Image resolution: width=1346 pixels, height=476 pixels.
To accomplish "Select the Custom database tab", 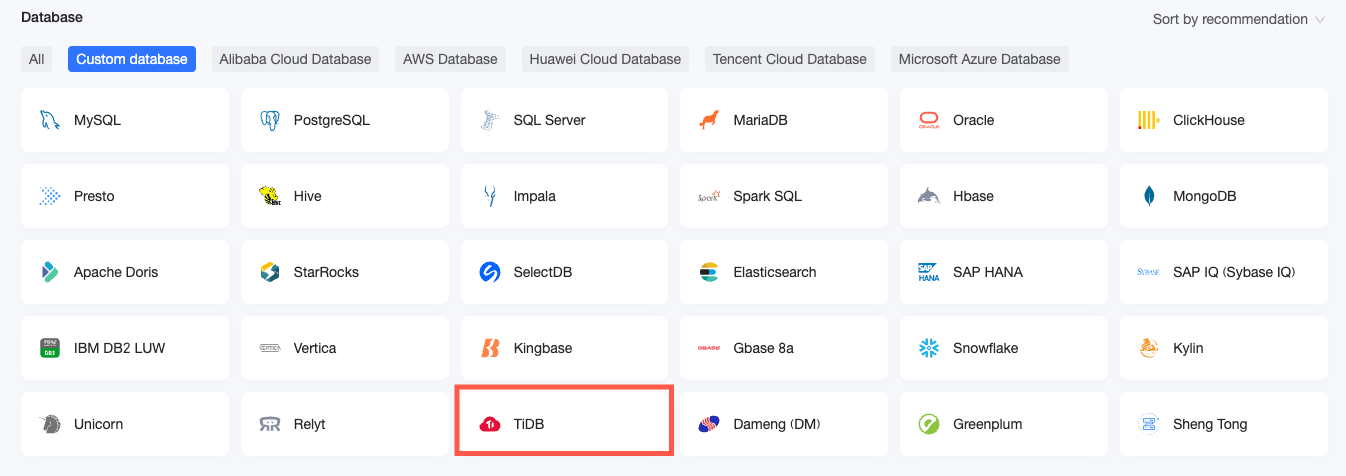I will [x=132, y=59].
